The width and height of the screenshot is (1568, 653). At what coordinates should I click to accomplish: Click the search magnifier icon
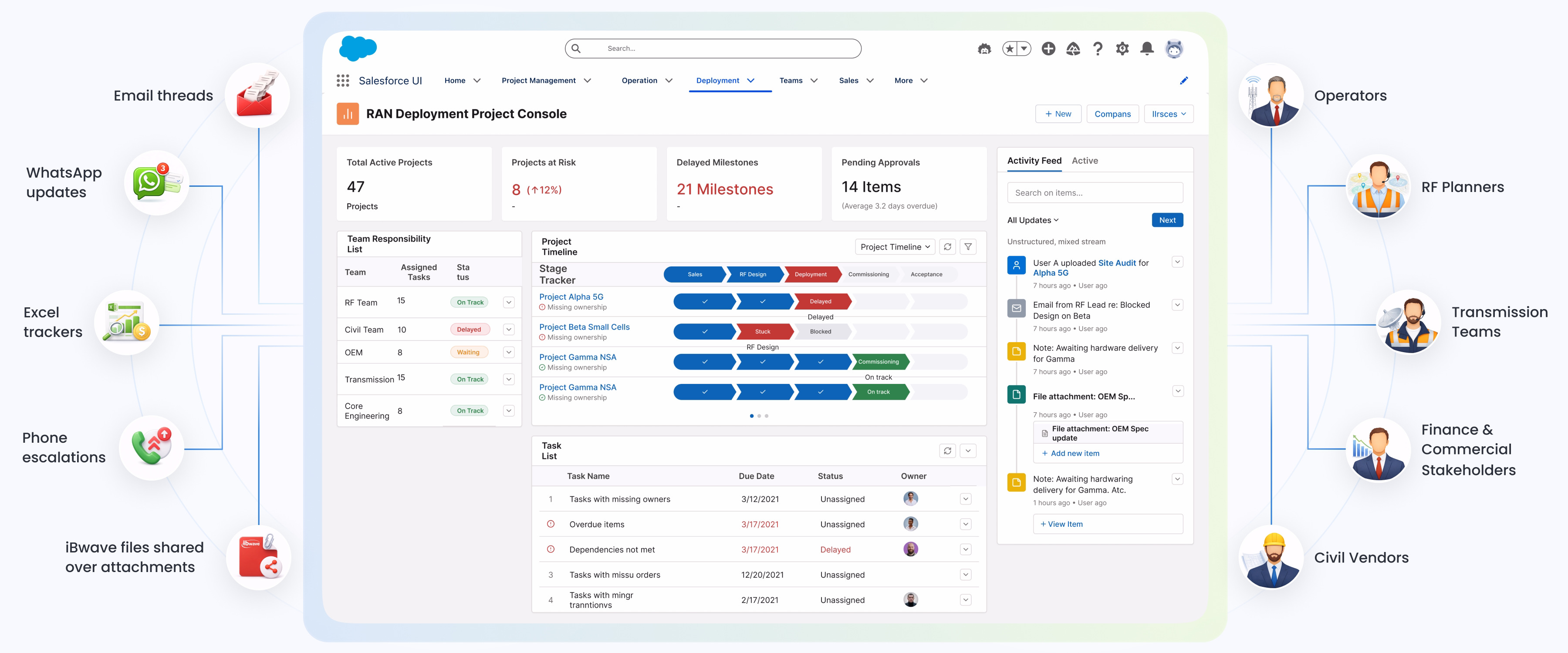[576, 49]
